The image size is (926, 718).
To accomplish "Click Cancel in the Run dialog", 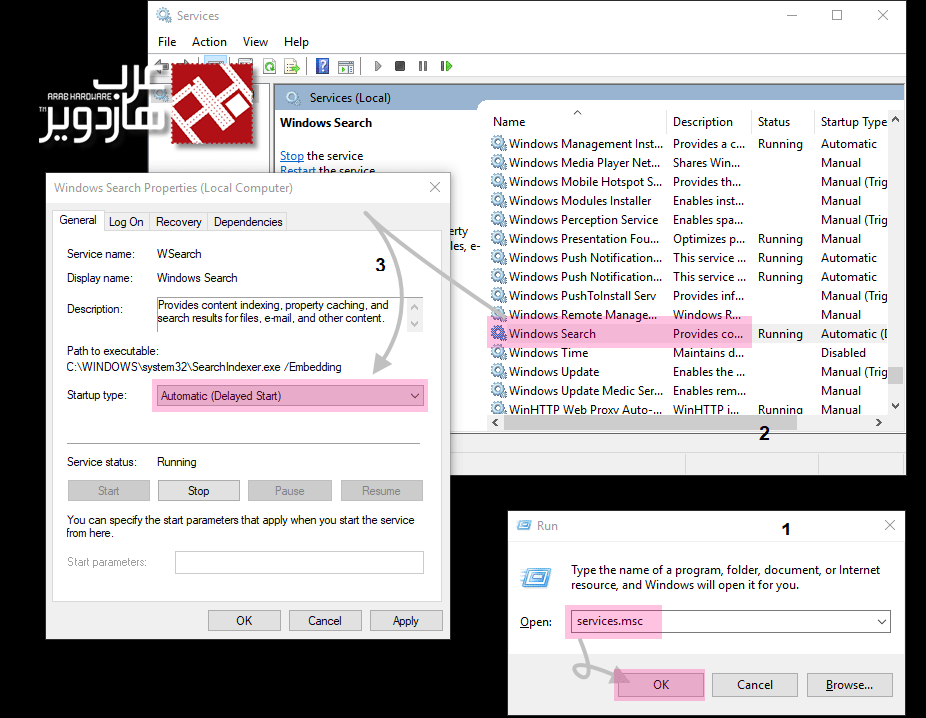I will [755, 684].
